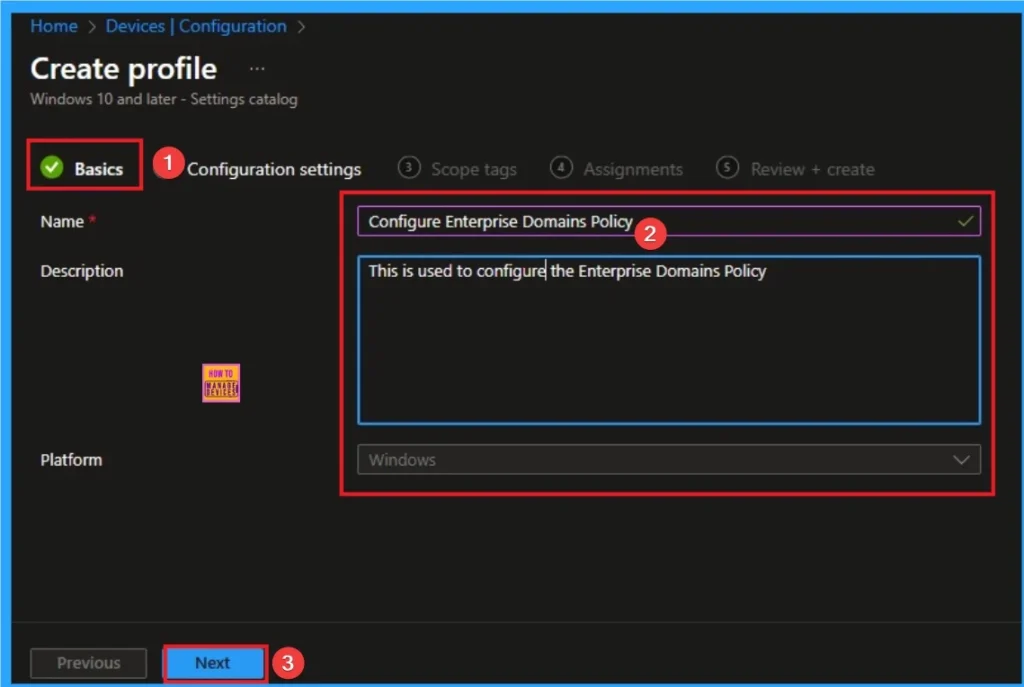This screenshot has height=687, width=1024.
Task: Navigate to Home via breadcrumb link
Action: 53,27
